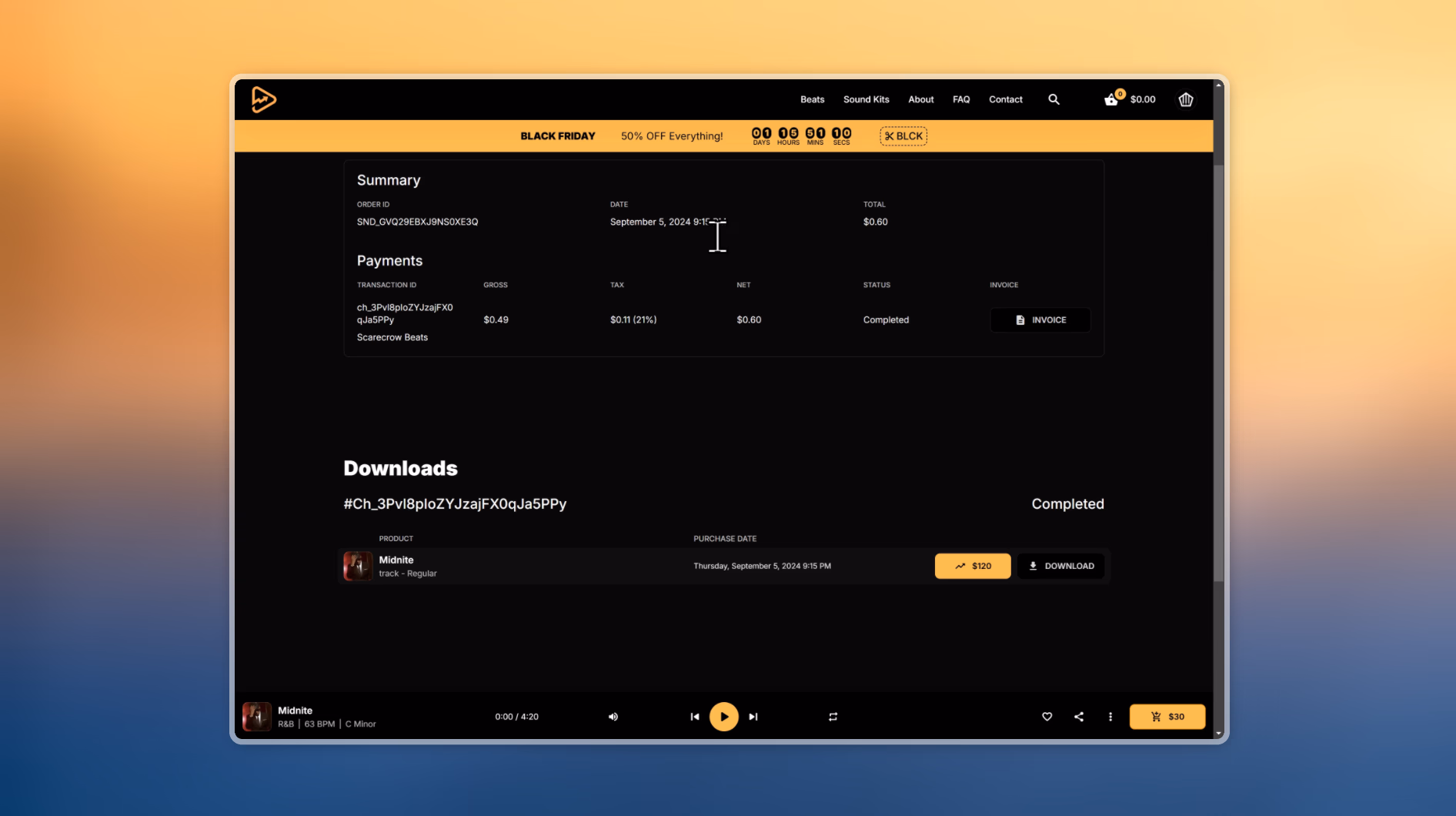Add Midnite to cart for $30
This screenshot has height=816, width=1456.
(x=1167, y=717)
